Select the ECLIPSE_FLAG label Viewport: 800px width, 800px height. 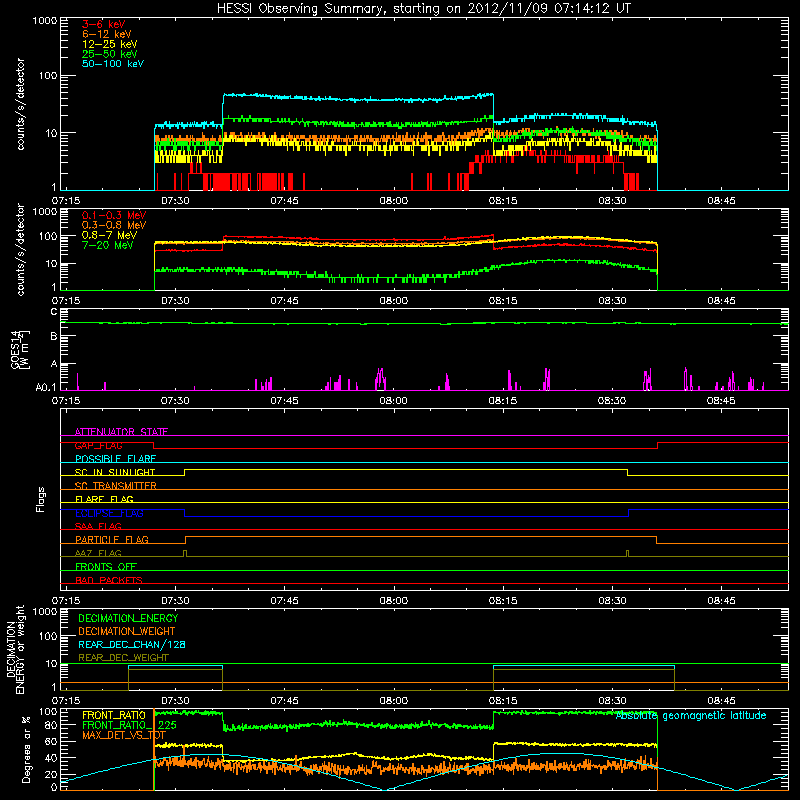click(x=109, y=513)
